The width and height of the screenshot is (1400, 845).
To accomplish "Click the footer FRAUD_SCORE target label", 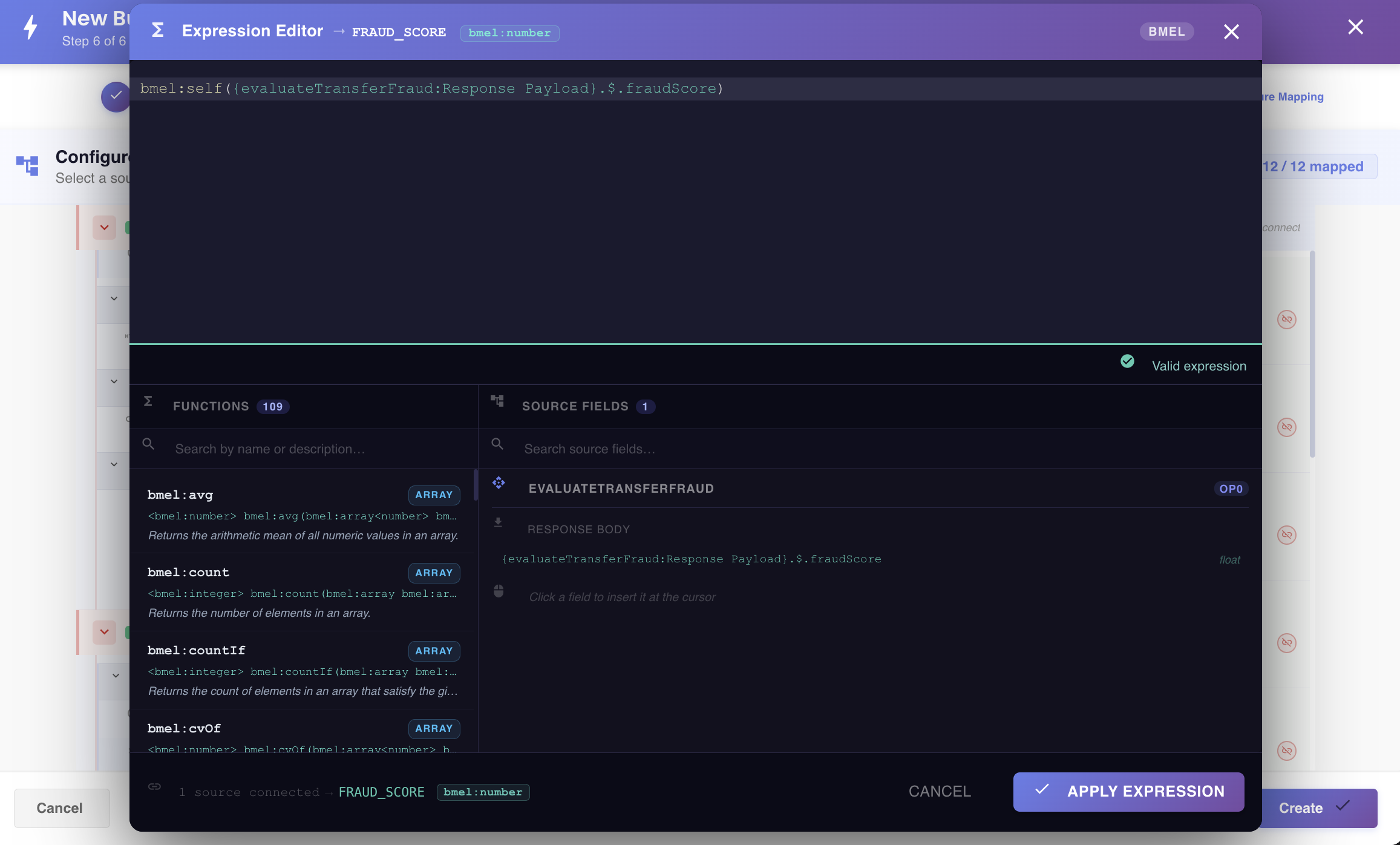I will 381,792.
